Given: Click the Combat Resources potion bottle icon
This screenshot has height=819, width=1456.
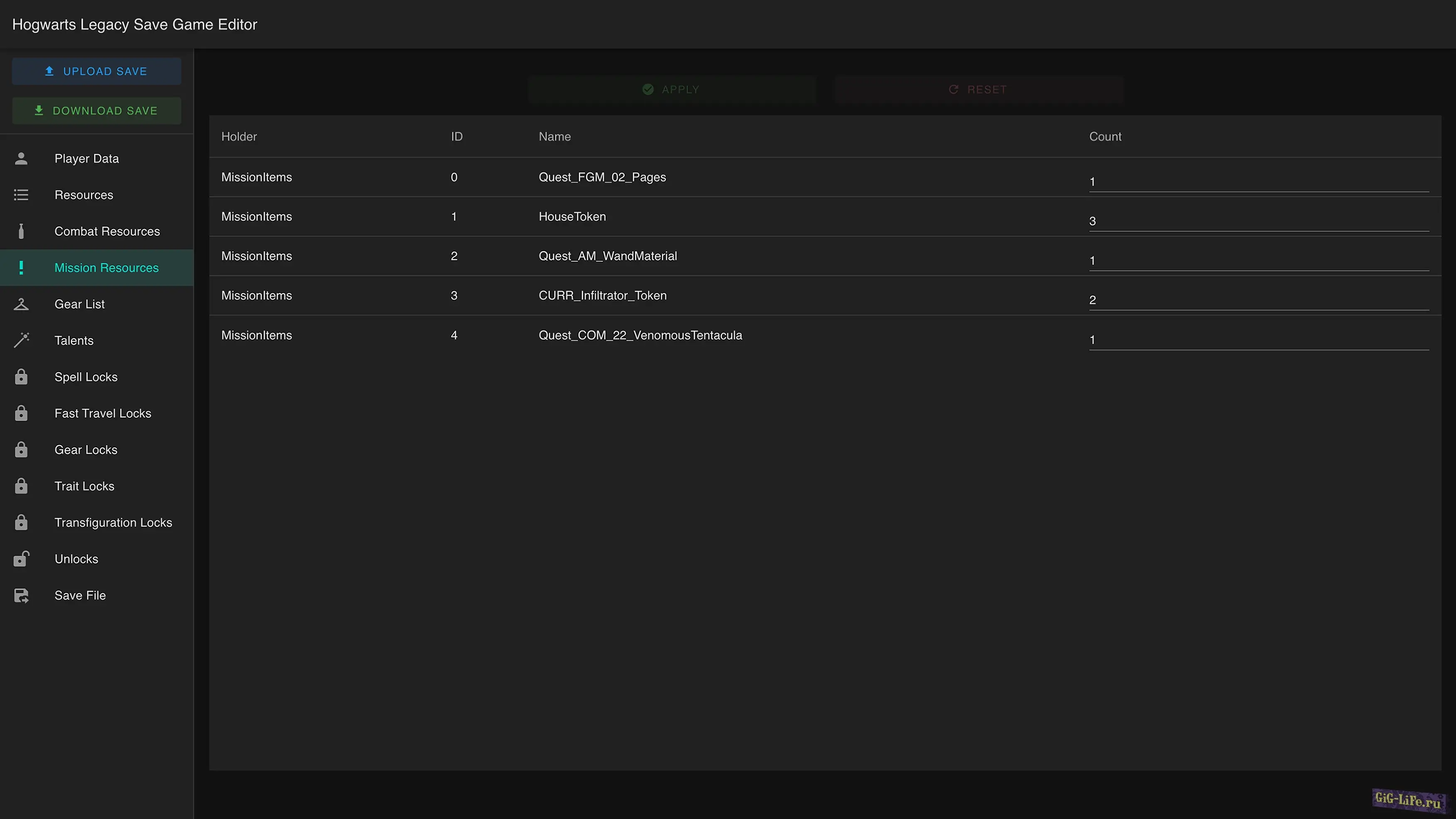Looking at the screenshot, I should (x=21, y=231).
